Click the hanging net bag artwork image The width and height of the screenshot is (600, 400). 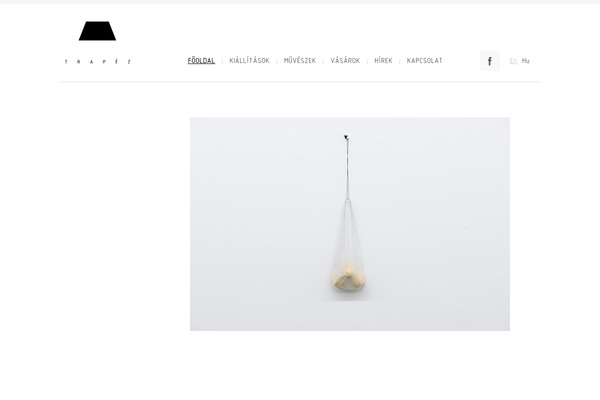350,224
